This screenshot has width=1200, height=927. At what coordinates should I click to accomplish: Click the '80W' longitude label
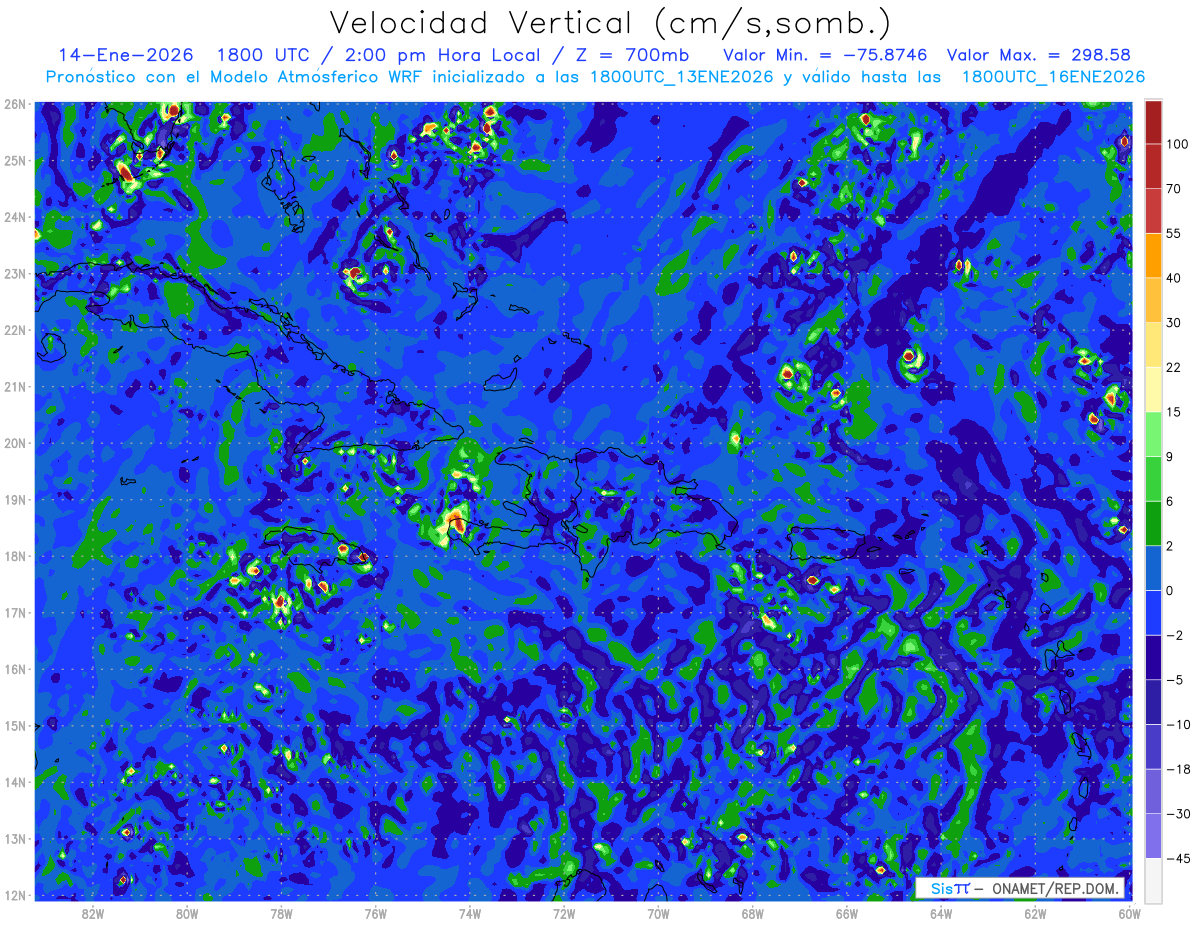(187, 912)
